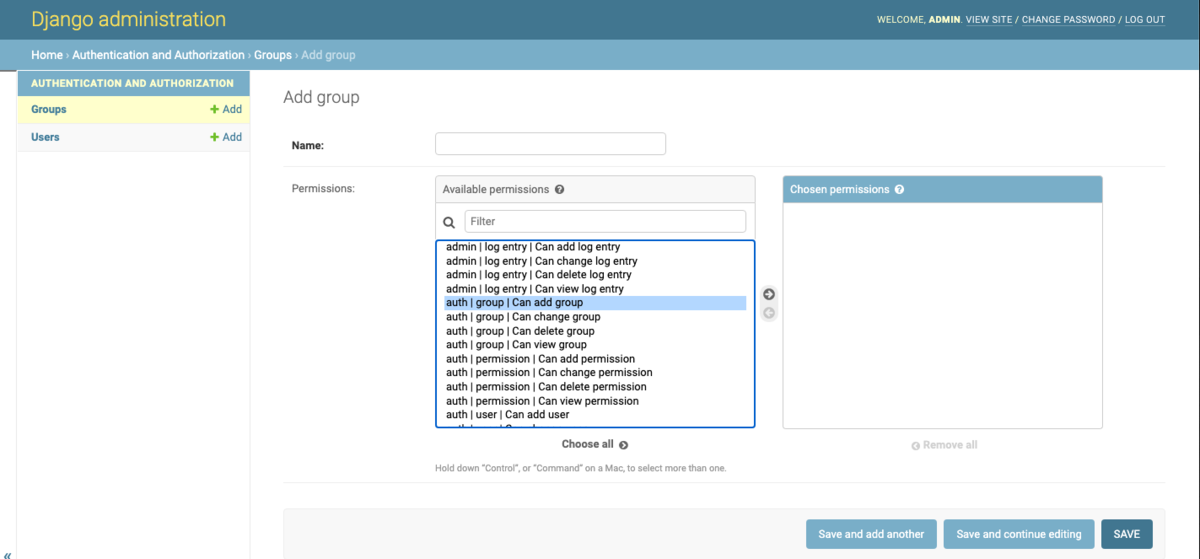Click CHANGE PASSWORD link
This screenshot has width=1200, height=559.
[x=1068, y=20]
